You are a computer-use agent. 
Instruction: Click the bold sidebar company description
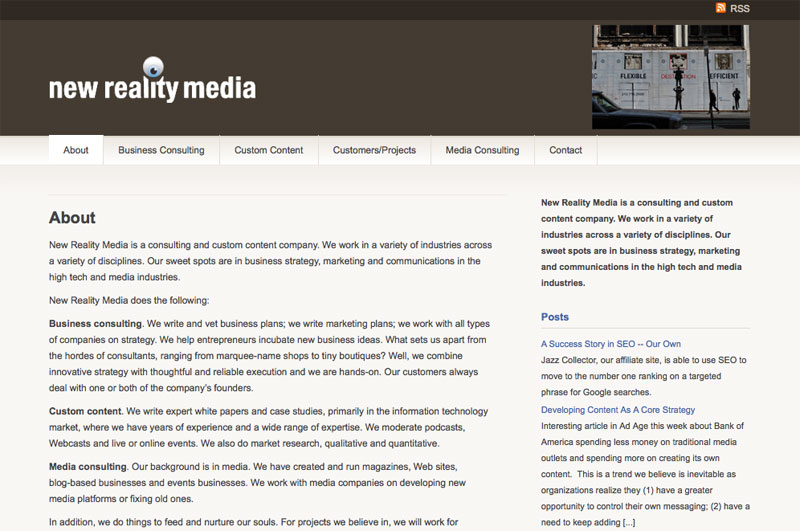[641, 243]
